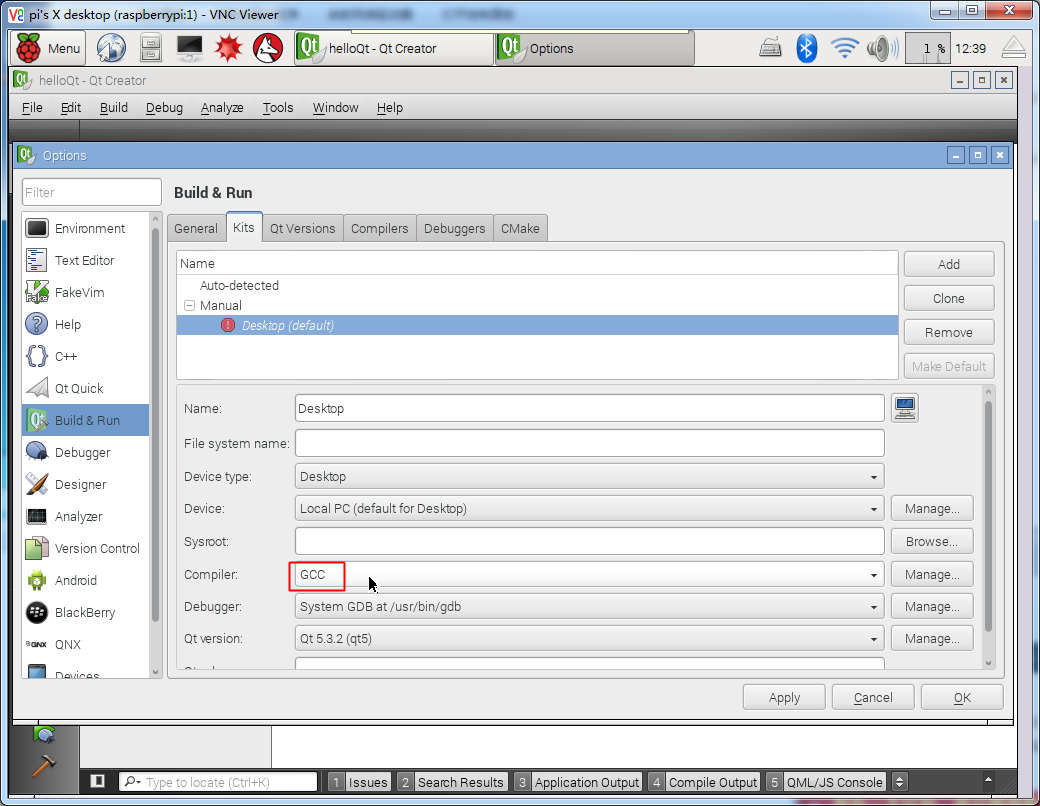Open the Window menu
This screenshot has height=806, width=1040.
(x=335, y=107)
